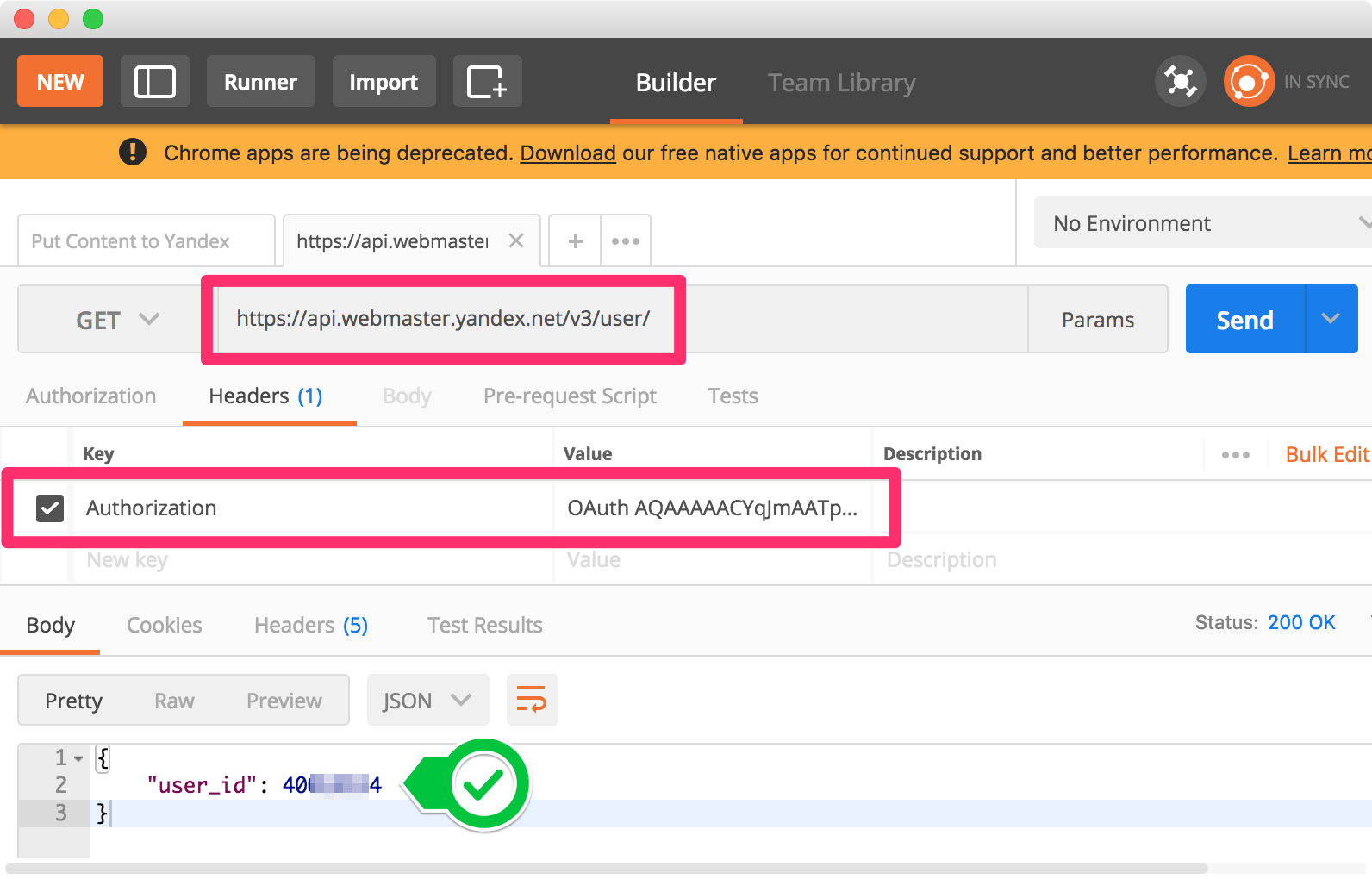The image size is (1372, 879).
Task: Click line number 3 in response gutter
Action: (x=61, y=813)
